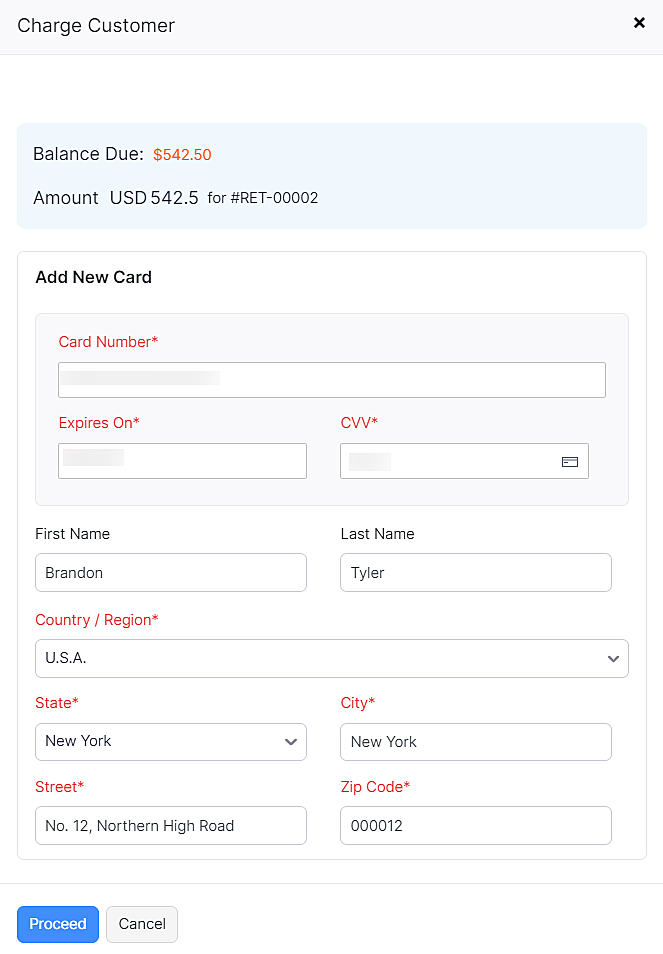The height and width of the screenshot is (954, 663).
Task: Open the Country / Region dropdown showing U.S.A.
Action: pyautogui.click(x=320, y=659)
